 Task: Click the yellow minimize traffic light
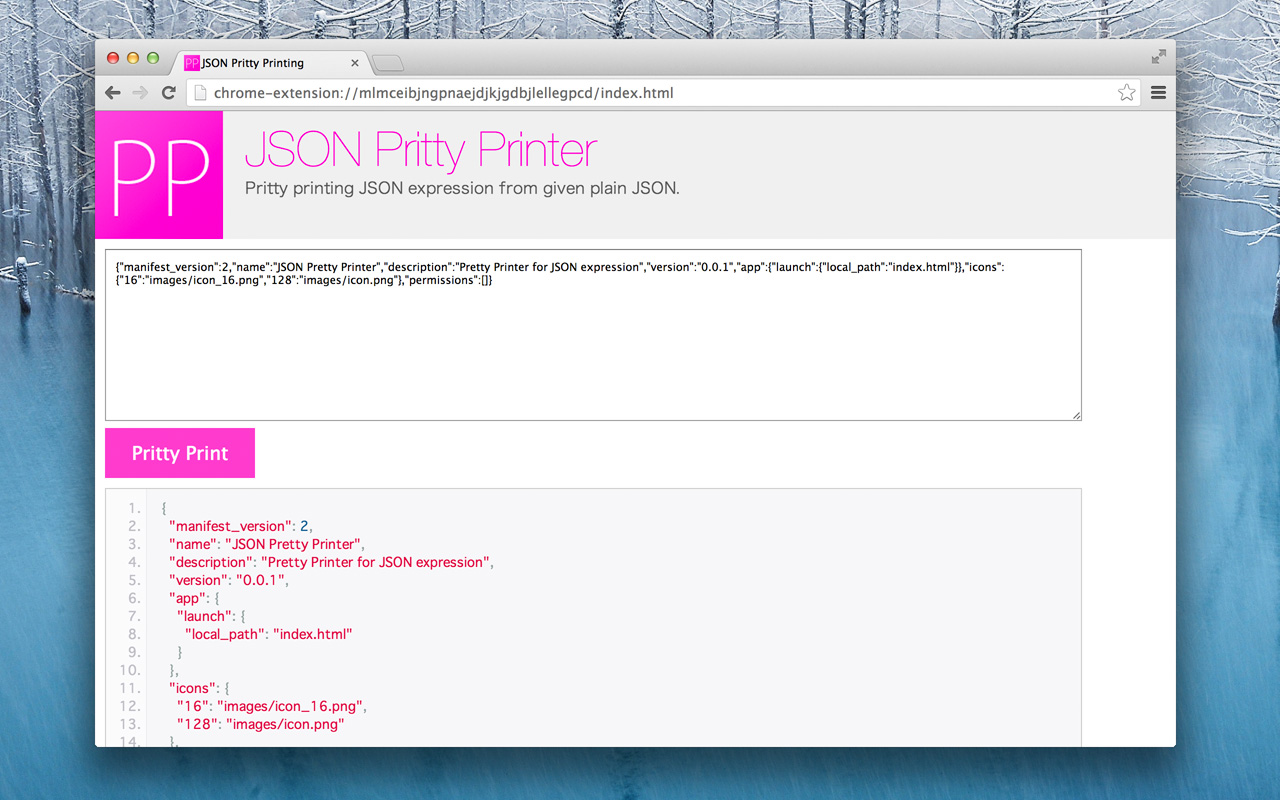pyautogui.click(x=131, y=58)
